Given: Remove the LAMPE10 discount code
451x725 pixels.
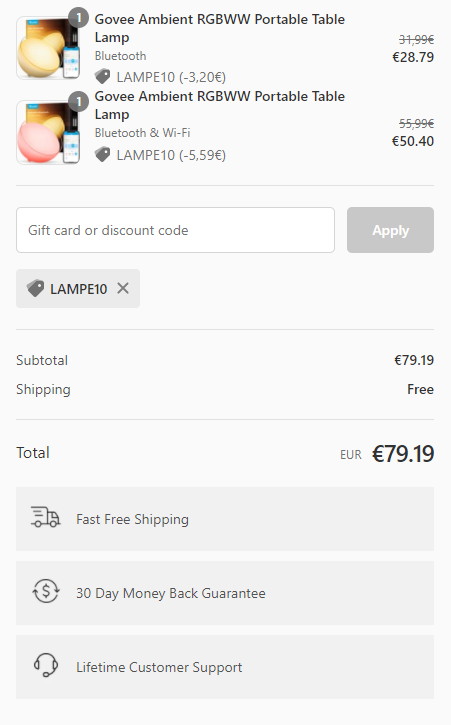Looking at the screenshot, I should coord(123,289).
